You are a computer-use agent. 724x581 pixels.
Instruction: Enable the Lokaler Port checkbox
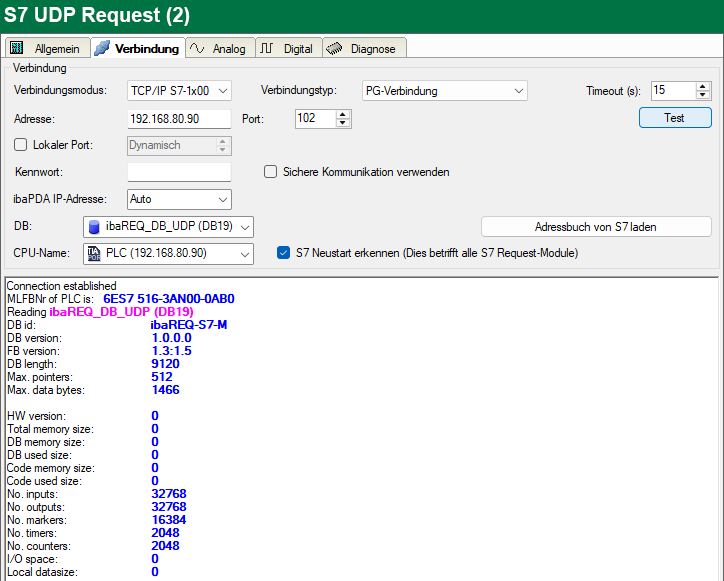pyautogui.click(x=21, y=145)
